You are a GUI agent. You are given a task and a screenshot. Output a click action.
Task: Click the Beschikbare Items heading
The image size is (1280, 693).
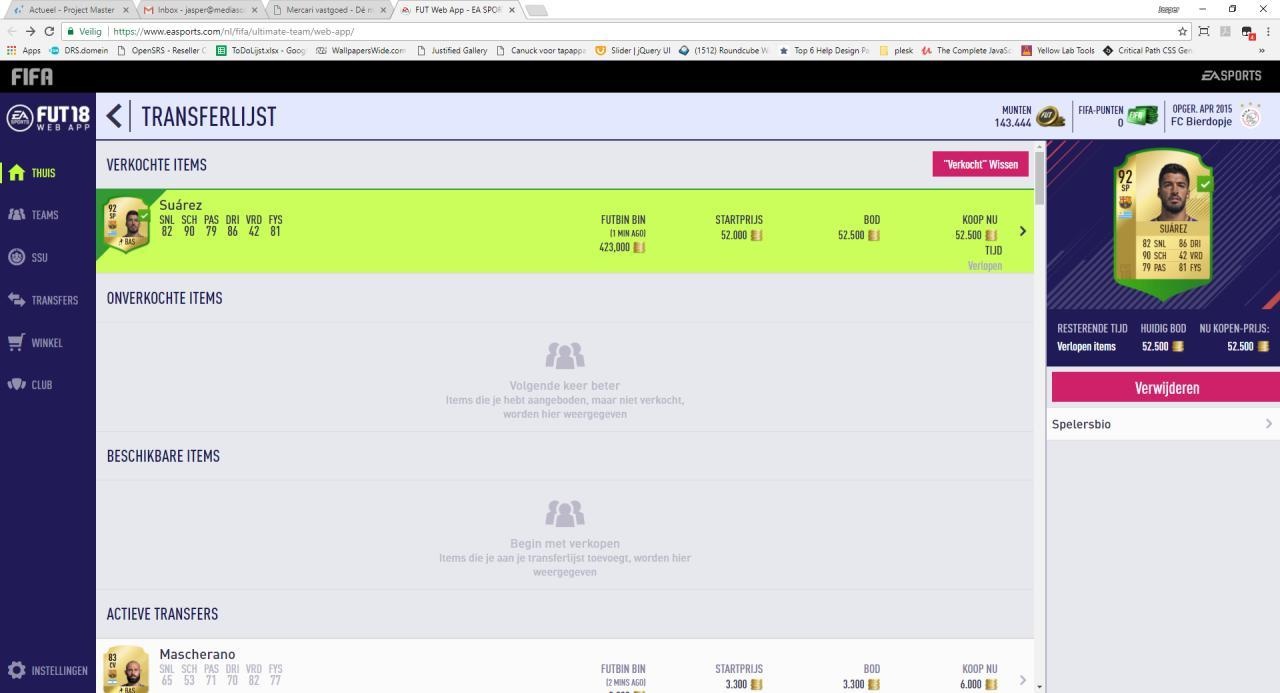[x=163, y=456]
